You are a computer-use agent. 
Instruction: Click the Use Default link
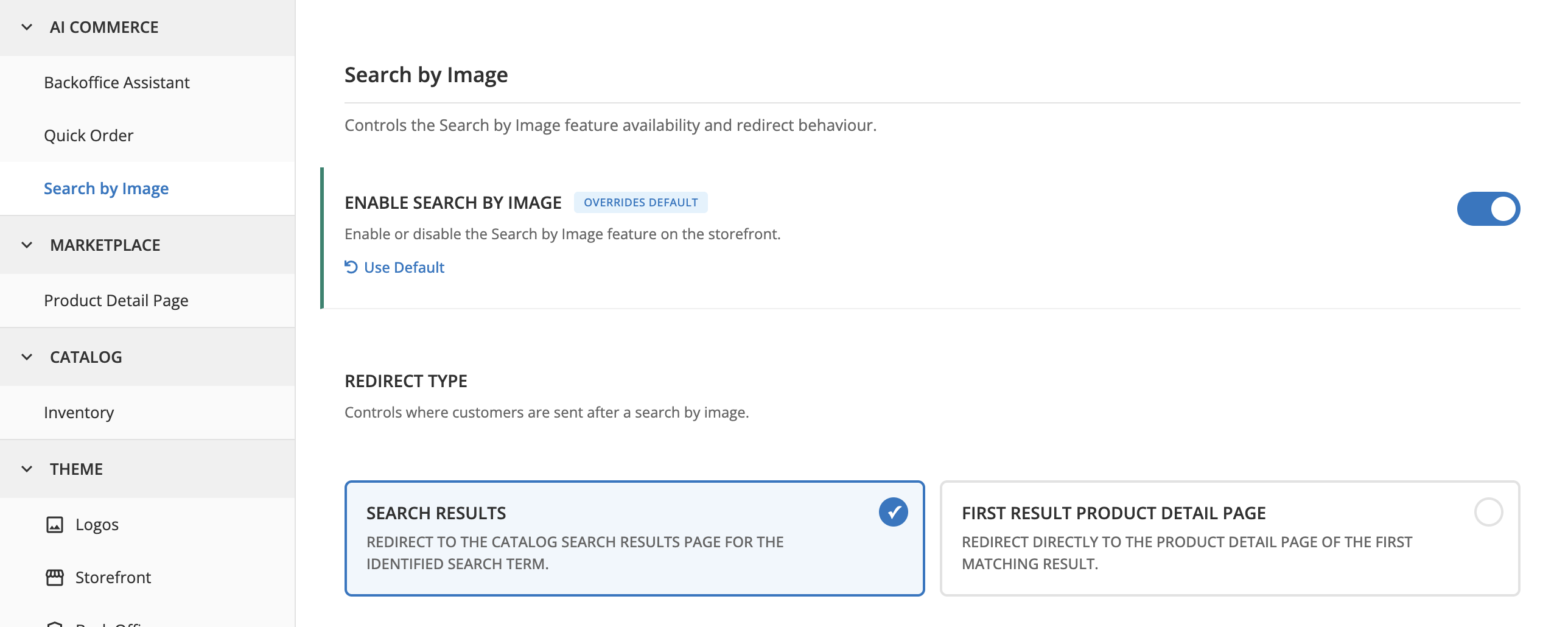(404, 267)
